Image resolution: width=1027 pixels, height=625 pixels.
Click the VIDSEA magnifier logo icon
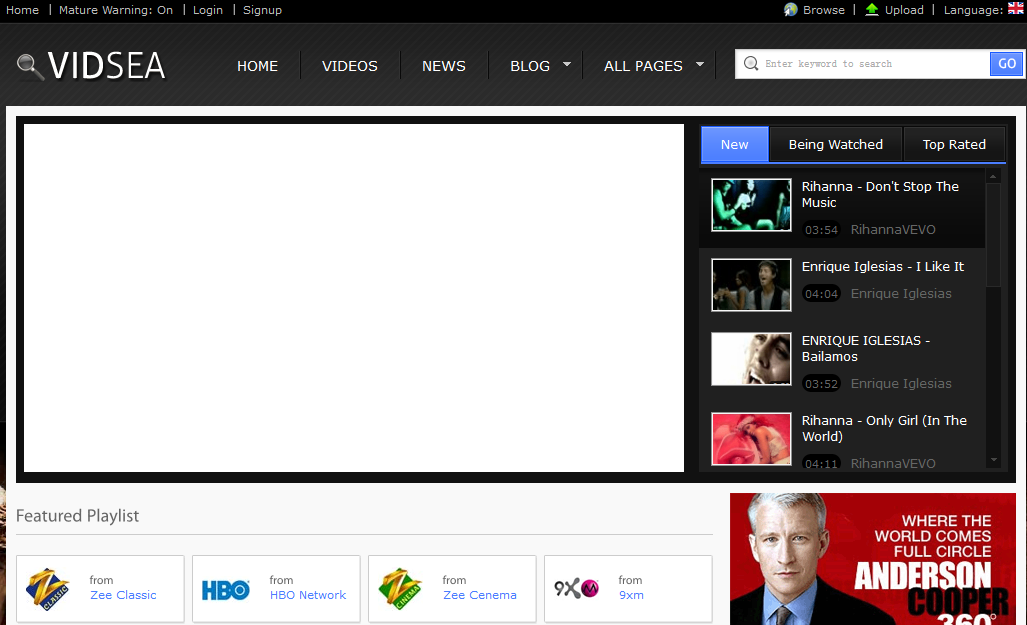click(31, 66)
